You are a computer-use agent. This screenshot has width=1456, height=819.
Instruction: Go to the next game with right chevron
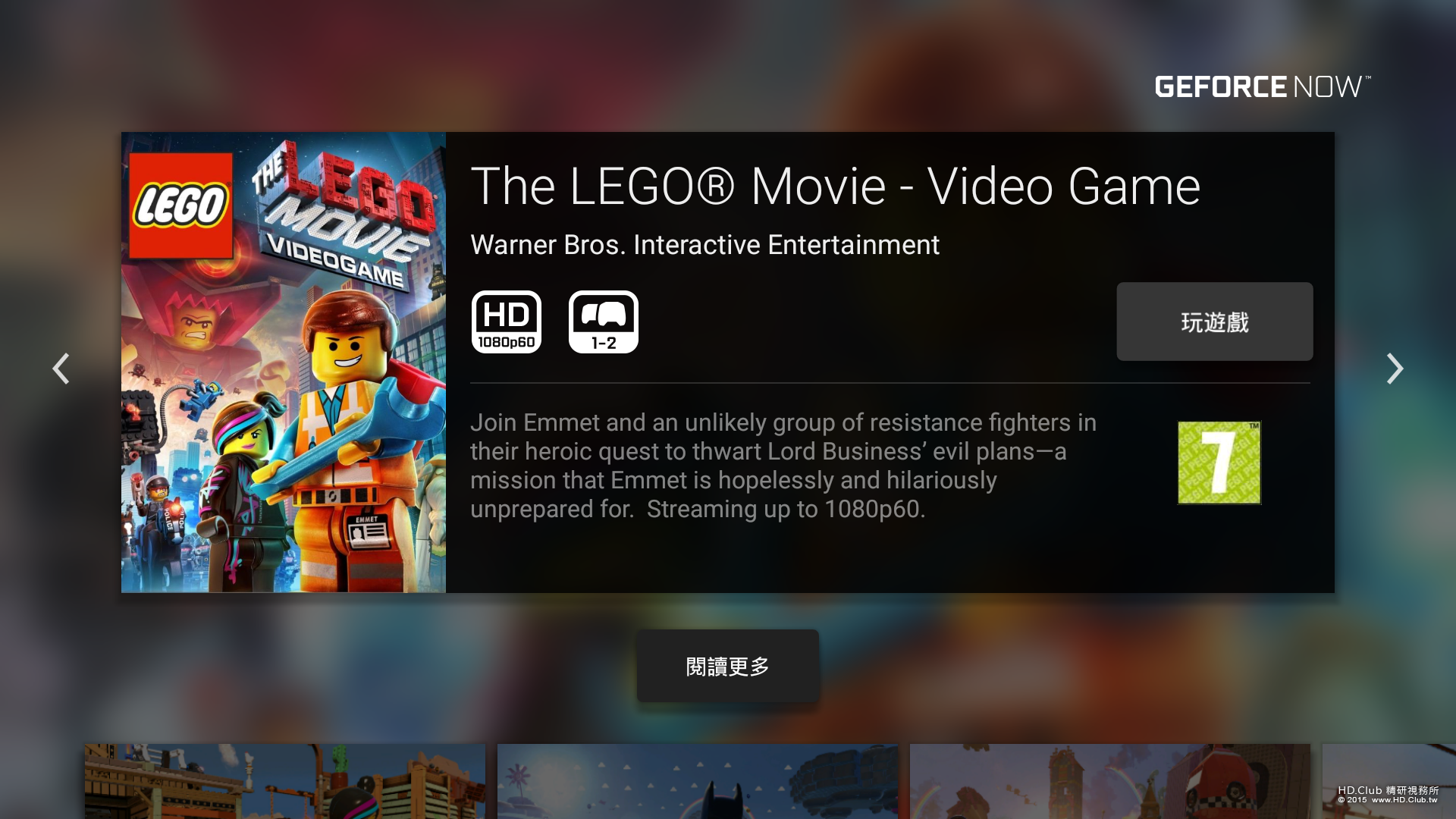(x=1395, y=369)
